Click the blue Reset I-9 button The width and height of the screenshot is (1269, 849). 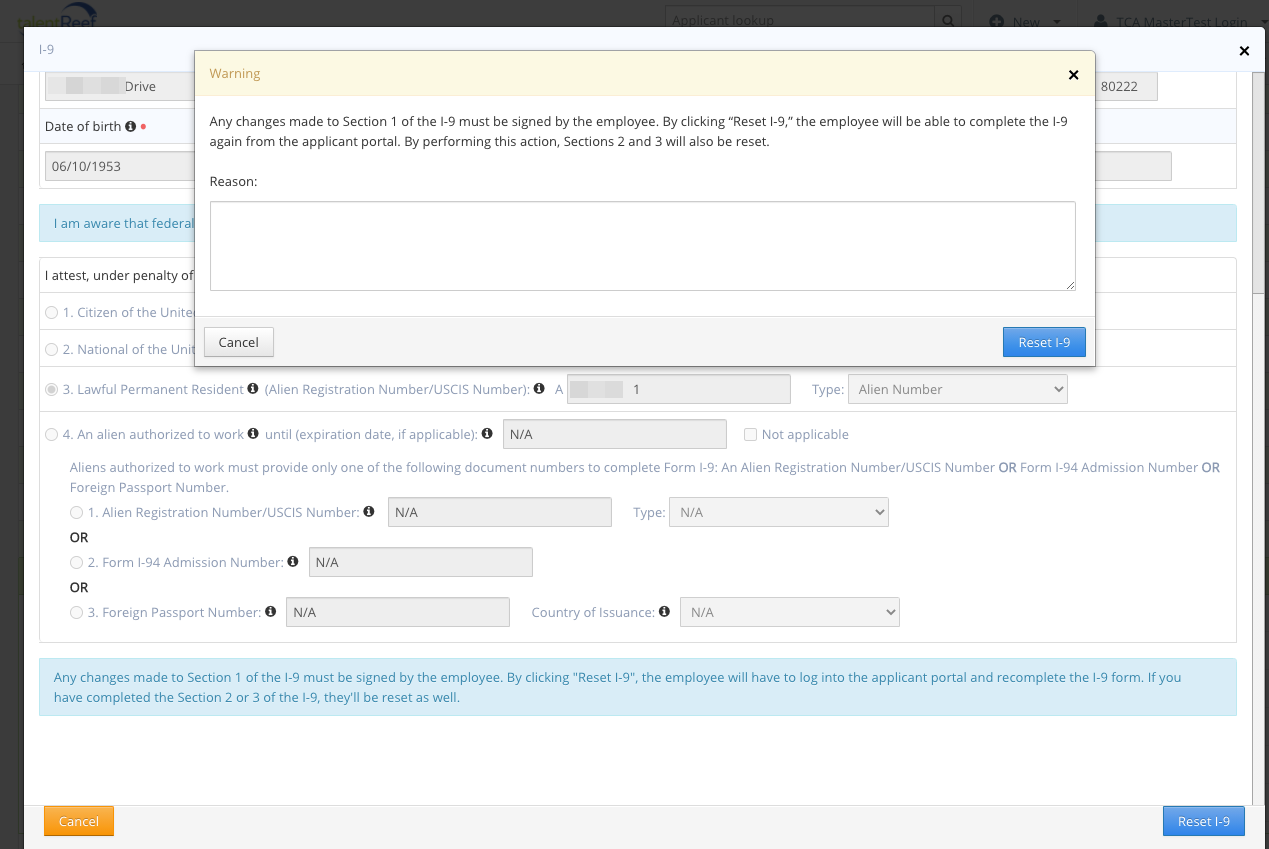pyautogui.click(x=1043, y=341)
